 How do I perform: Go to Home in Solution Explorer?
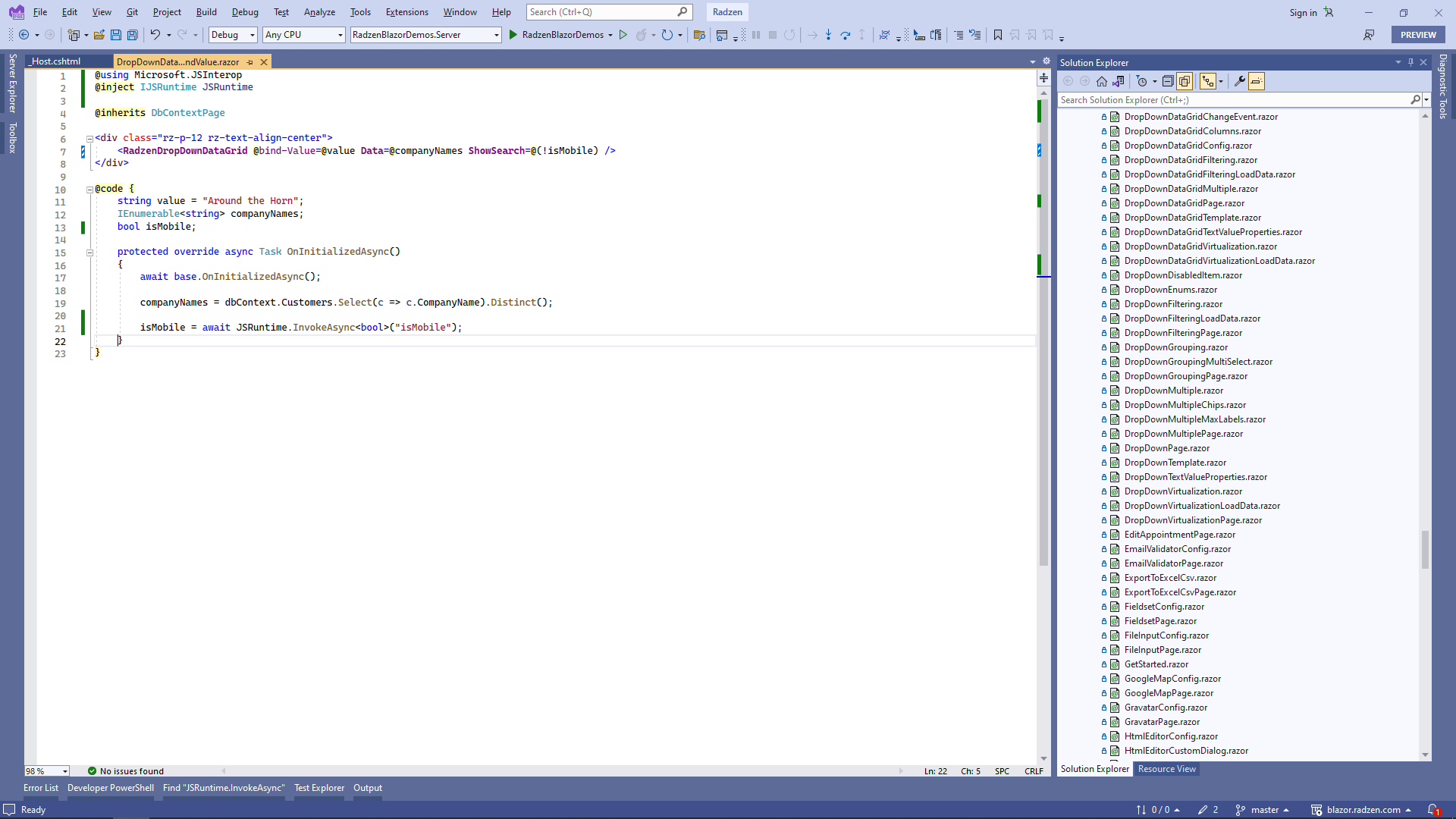(1102, 81)
